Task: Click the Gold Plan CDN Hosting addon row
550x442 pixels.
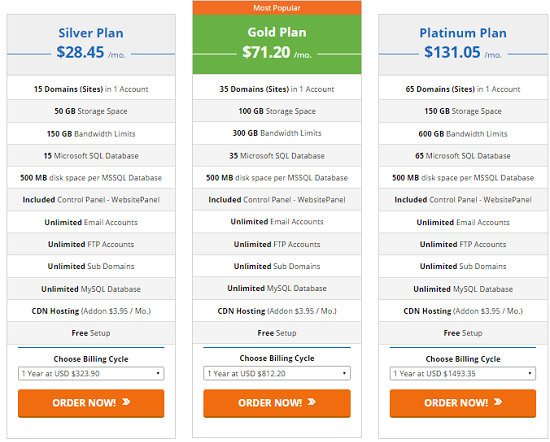Action: coord(277,311)
